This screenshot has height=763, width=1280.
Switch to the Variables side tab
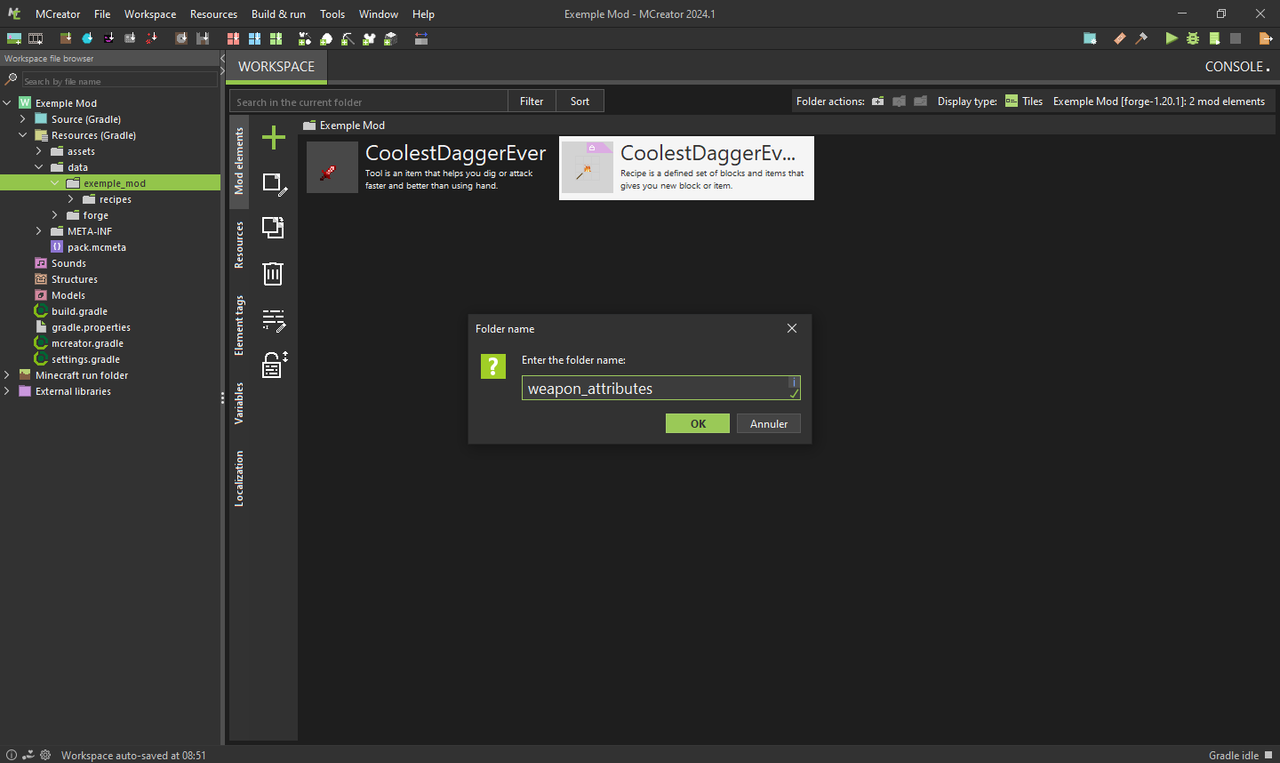pyautogui.click(x=239, y=403)
